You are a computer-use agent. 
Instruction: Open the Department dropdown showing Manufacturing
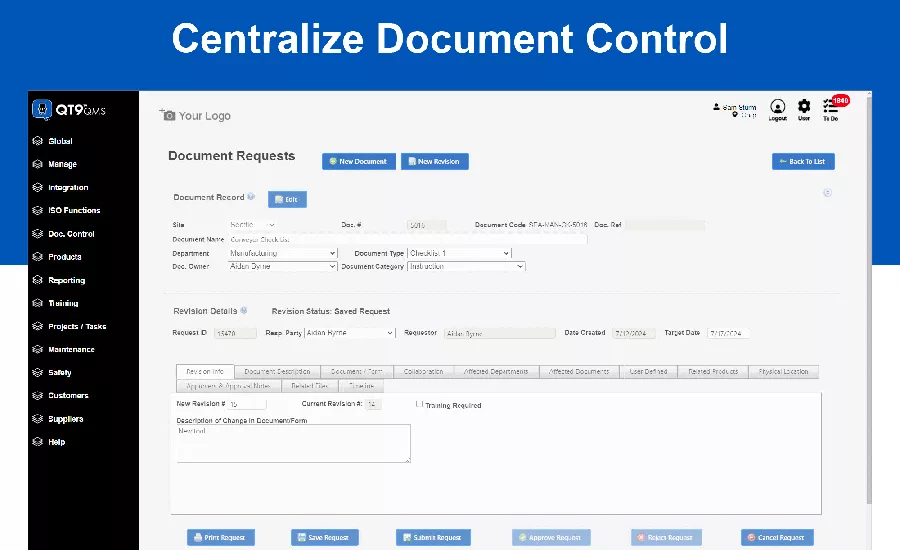282,253
